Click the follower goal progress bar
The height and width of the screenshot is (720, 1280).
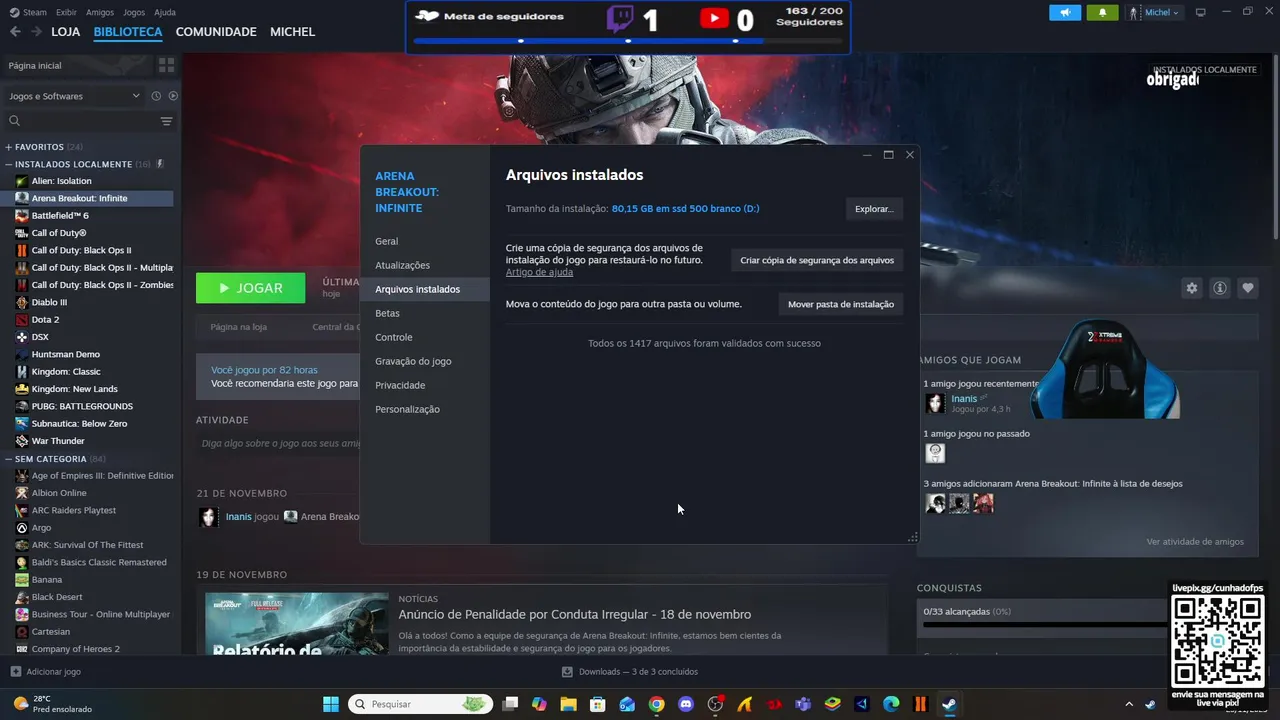coord(628,41)
